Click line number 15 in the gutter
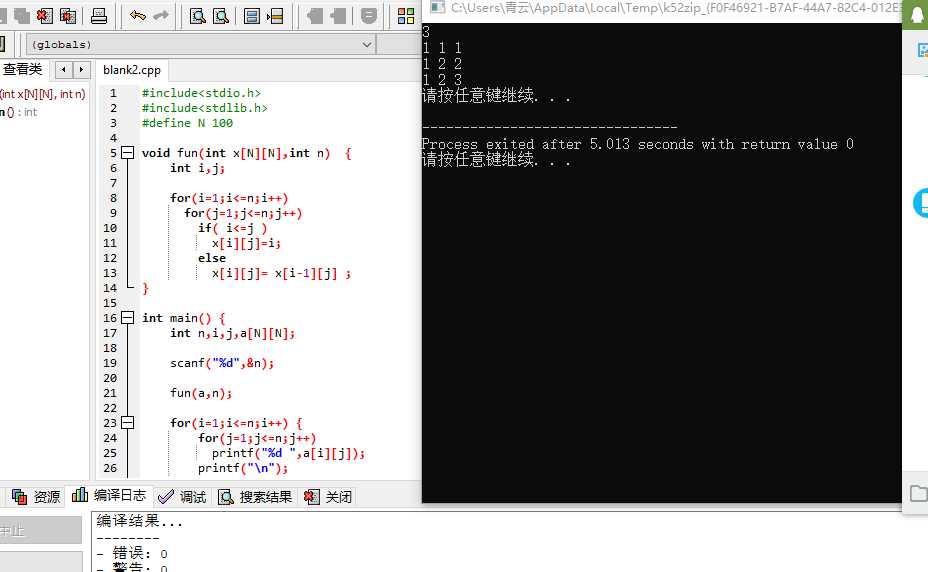The height and width of the screenshot is (572, 928). tap(110, 303)
